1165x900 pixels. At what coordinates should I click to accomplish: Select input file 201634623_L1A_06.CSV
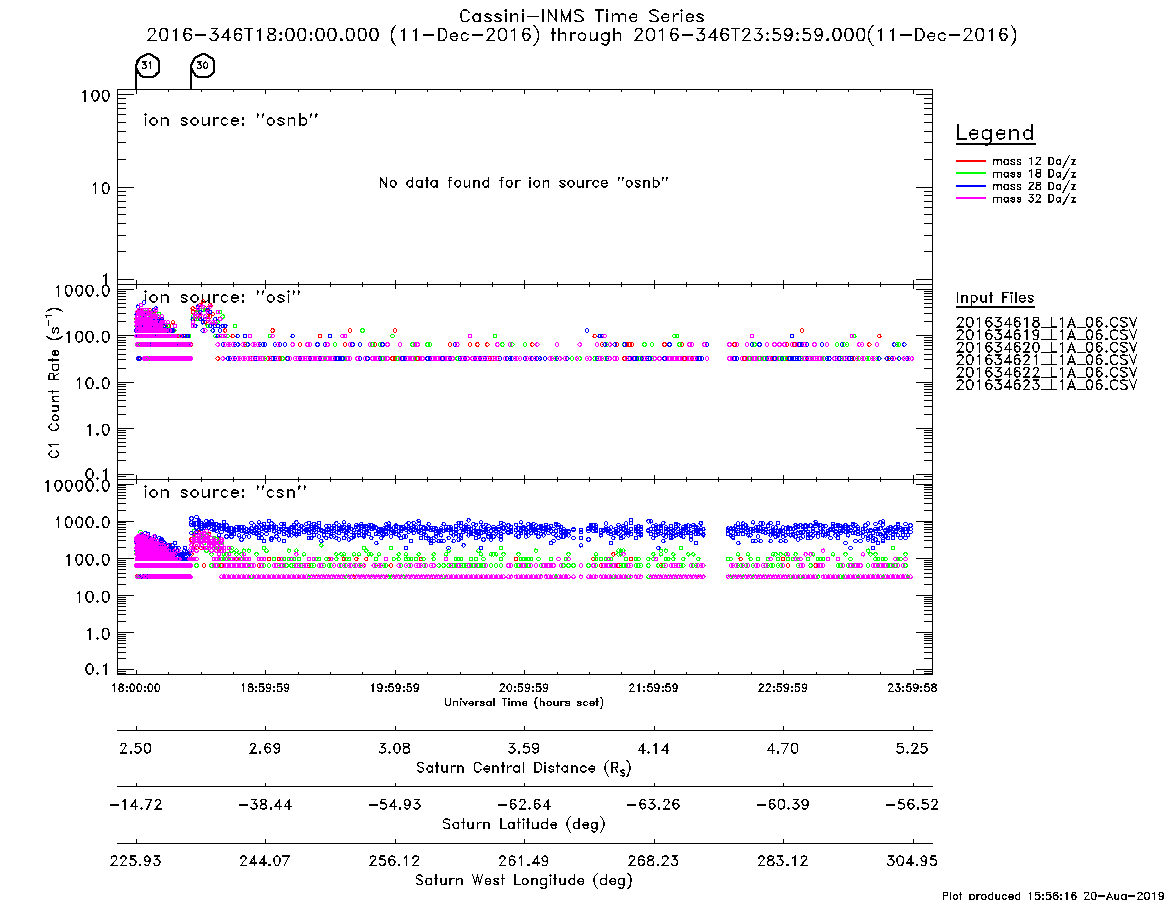coord(1046,385)
